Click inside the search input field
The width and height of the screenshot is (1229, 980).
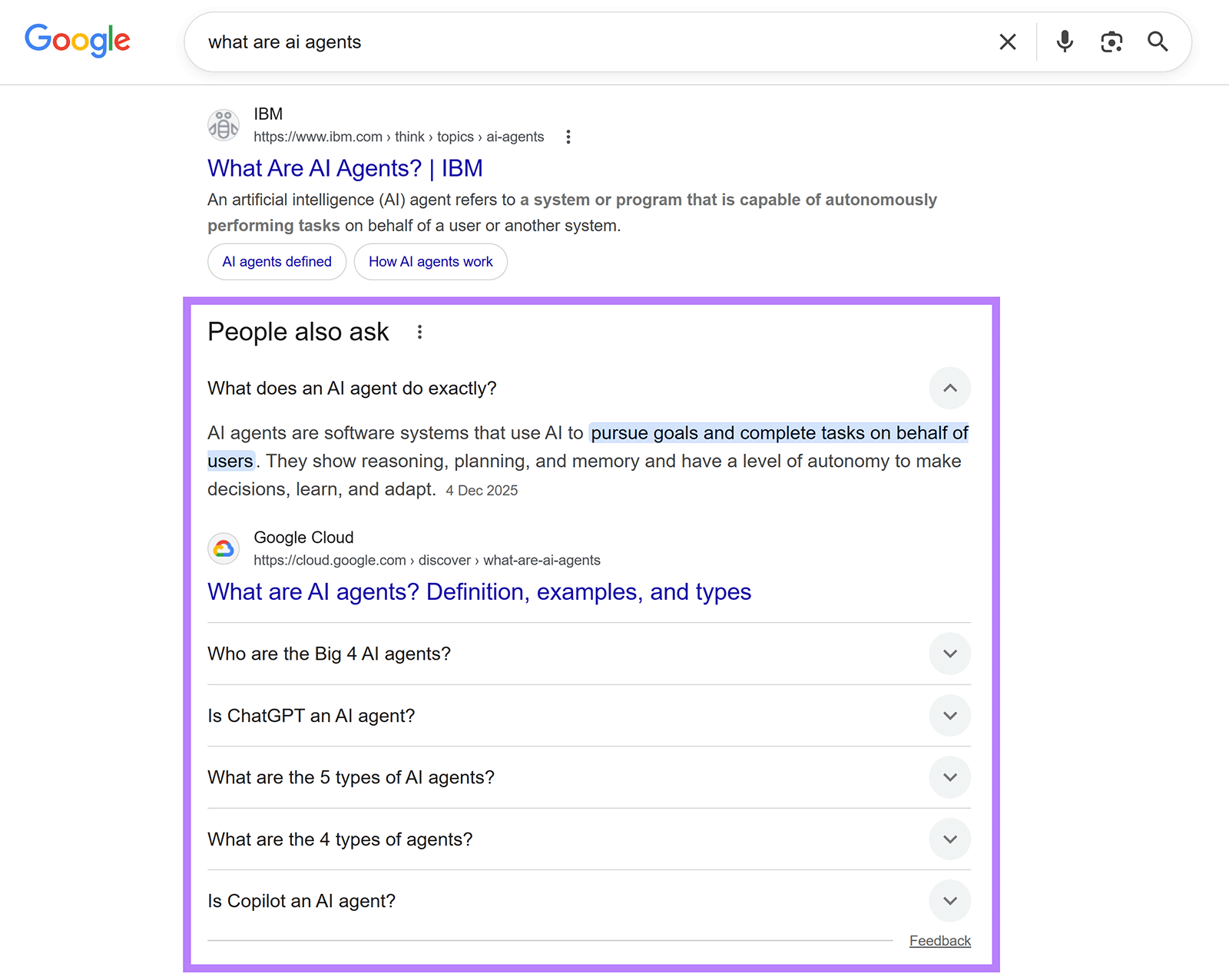pos(538,42)
